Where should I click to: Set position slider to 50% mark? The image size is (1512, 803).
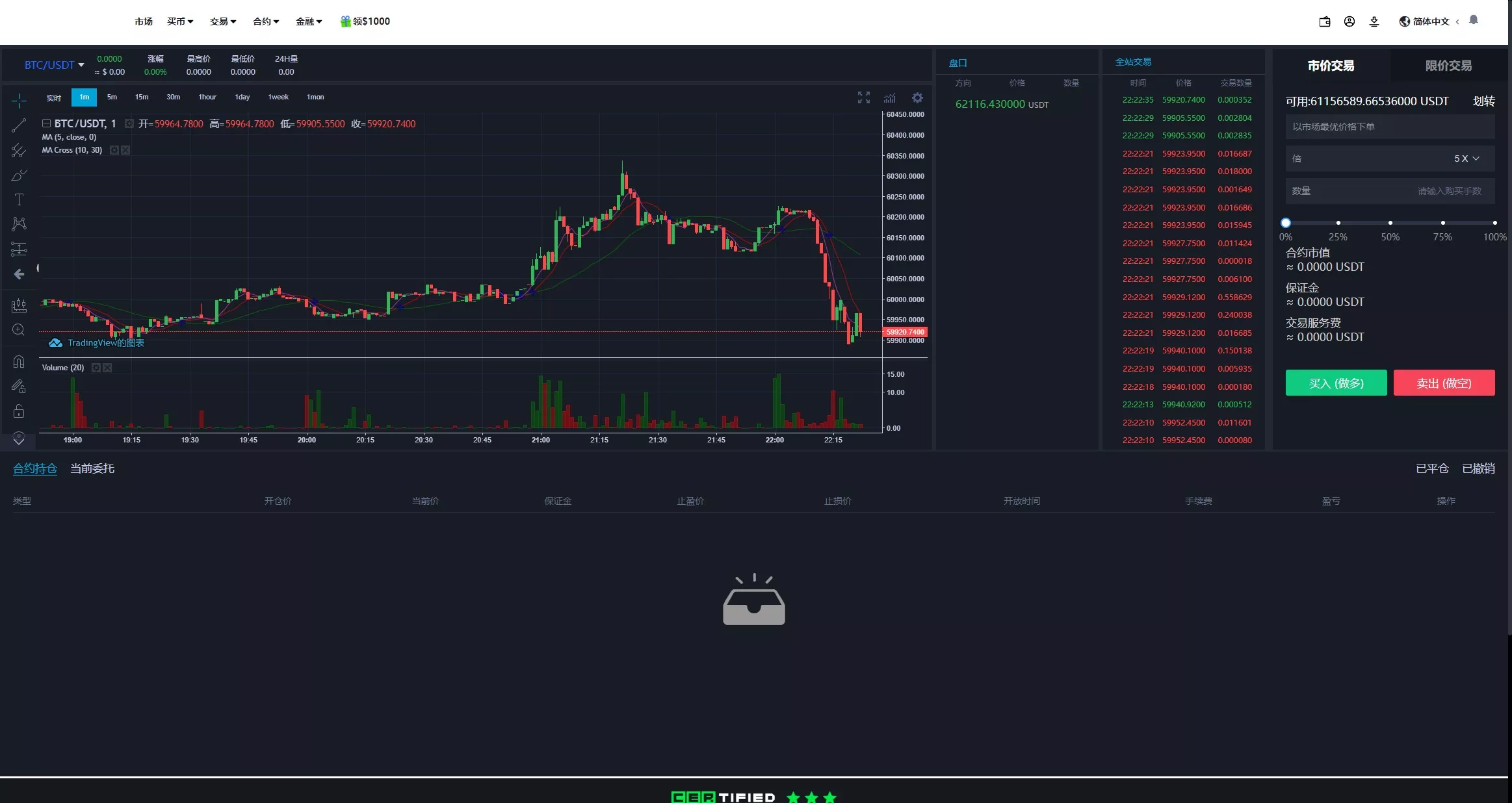pos(1390,223)
